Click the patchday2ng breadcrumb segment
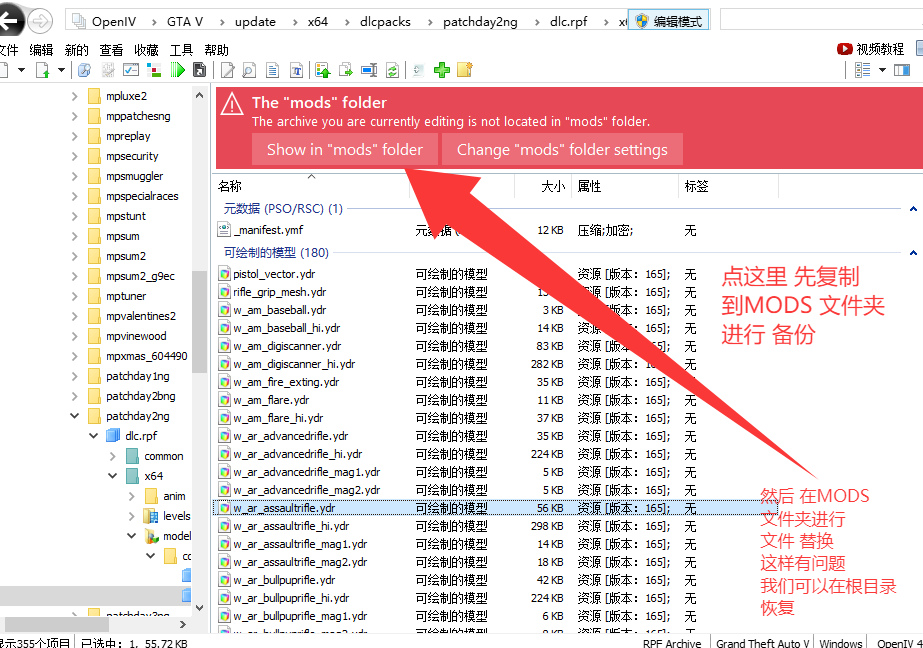 point(480,22)
